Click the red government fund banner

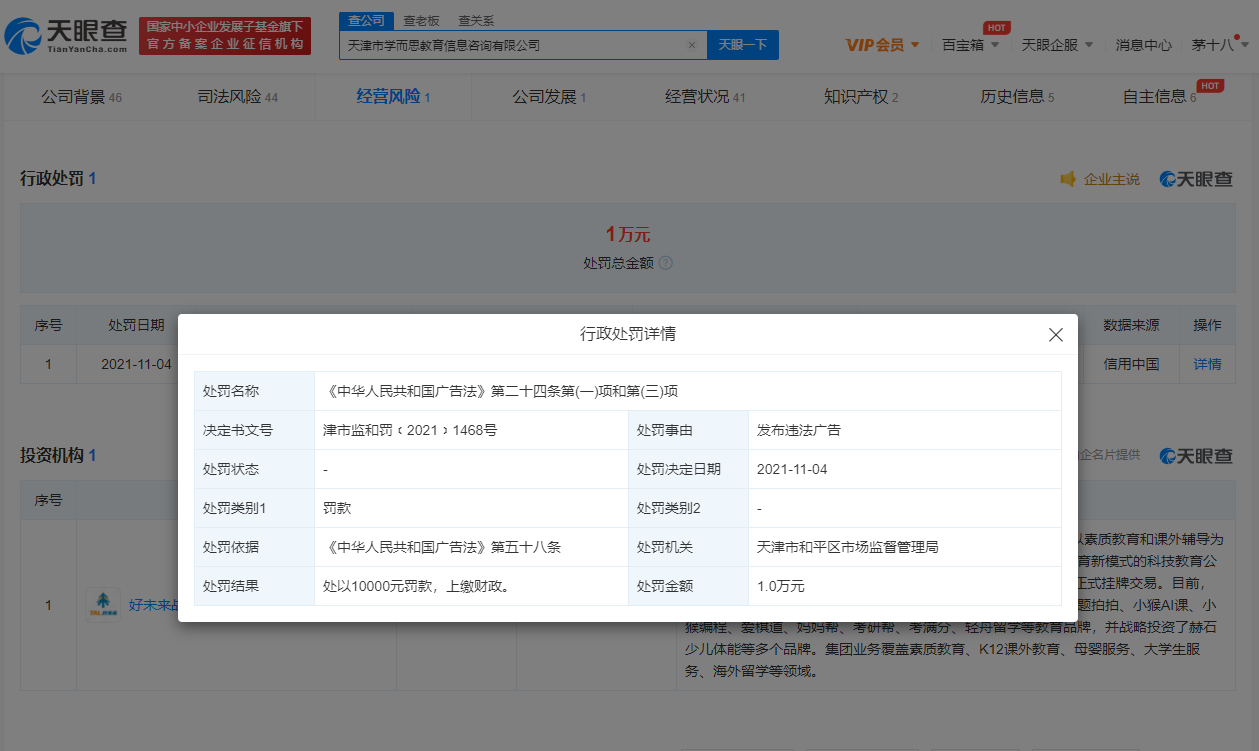click(x=225, y=36)
